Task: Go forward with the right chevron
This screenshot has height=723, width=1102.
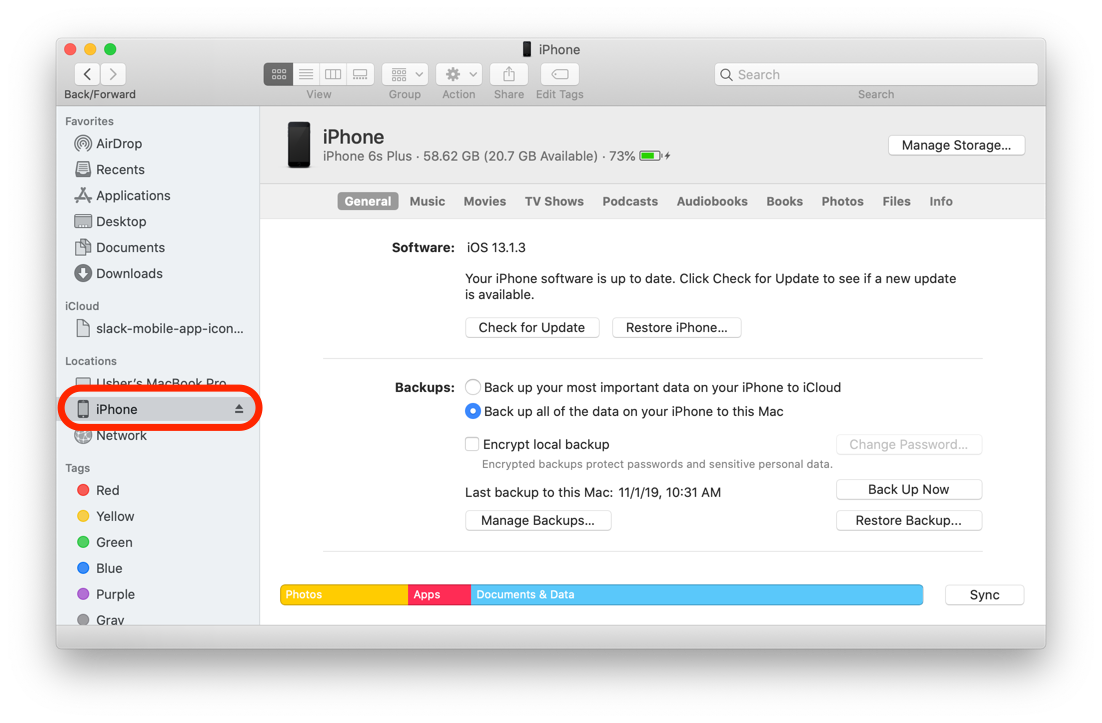Action: (x=113, y=74)
